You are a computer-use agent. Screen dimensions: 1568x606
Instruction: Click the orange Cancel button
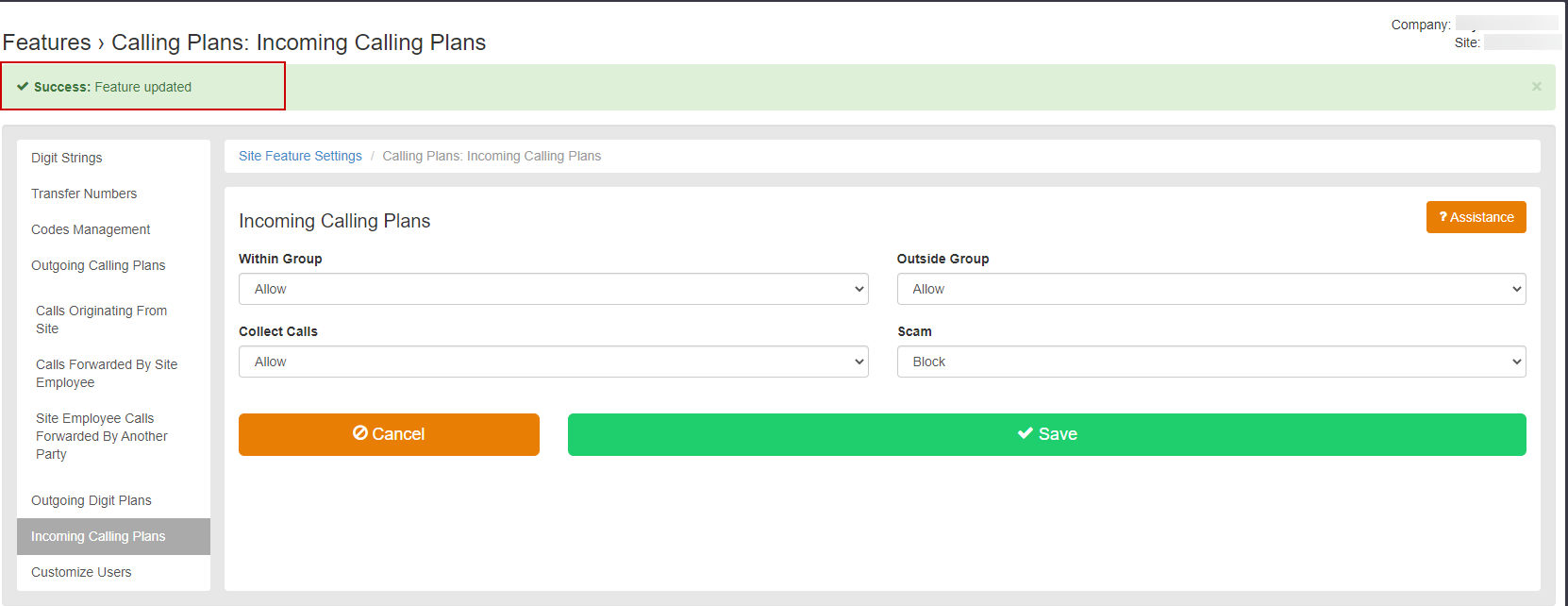tap(389, 434)
